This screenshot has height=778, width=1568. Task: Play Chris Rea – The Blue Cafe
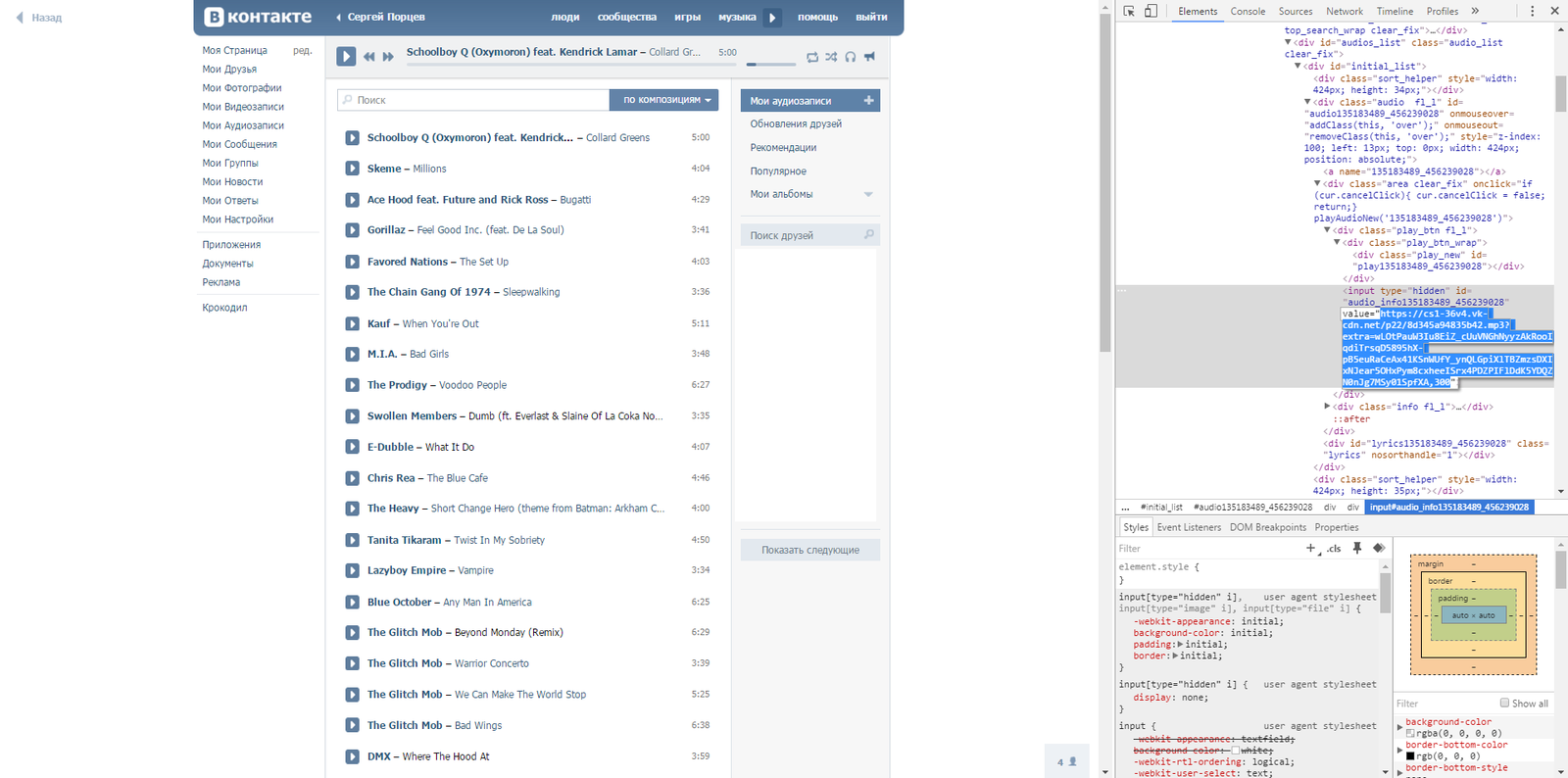click(x=352, y=478)
